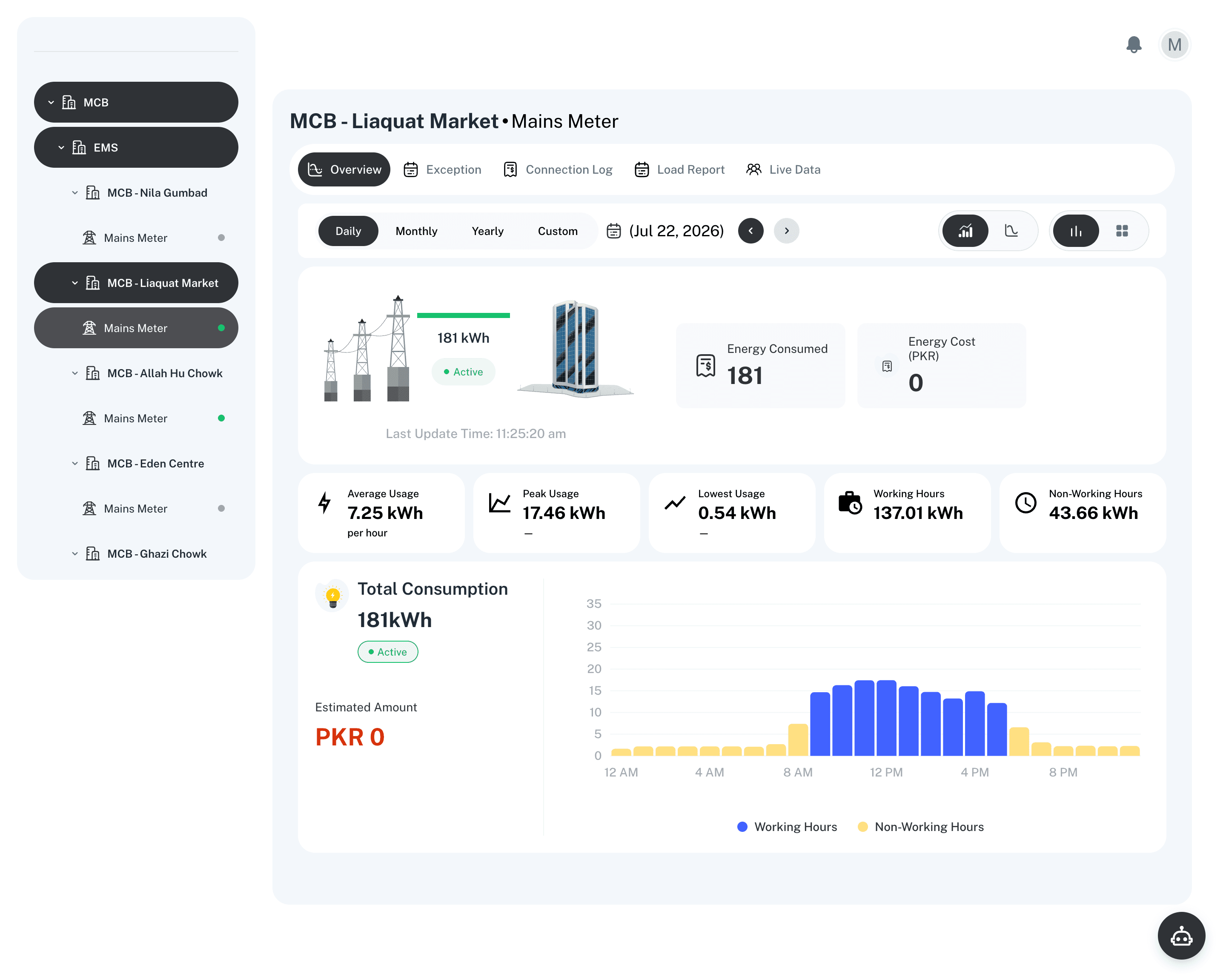
Task: Collapse MCB - Liaquat Market chevron
Action: tap(74, 283)
